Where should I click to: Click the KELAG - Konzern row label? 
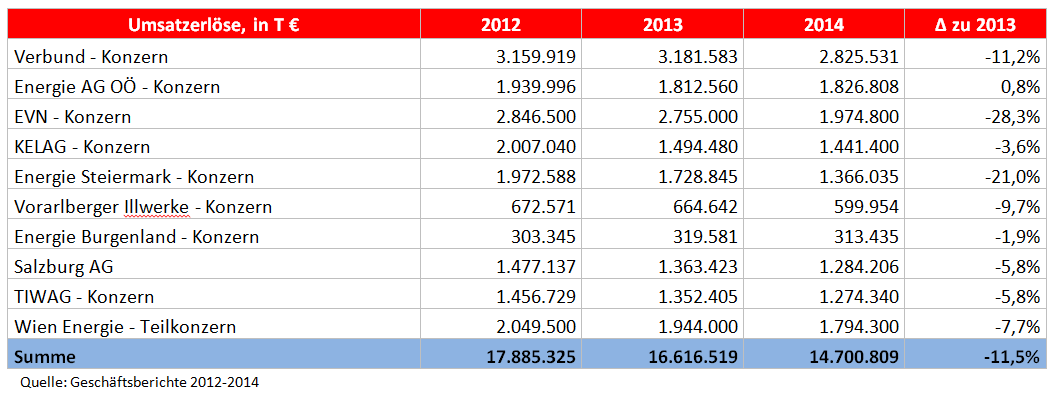tap(82, 147)
